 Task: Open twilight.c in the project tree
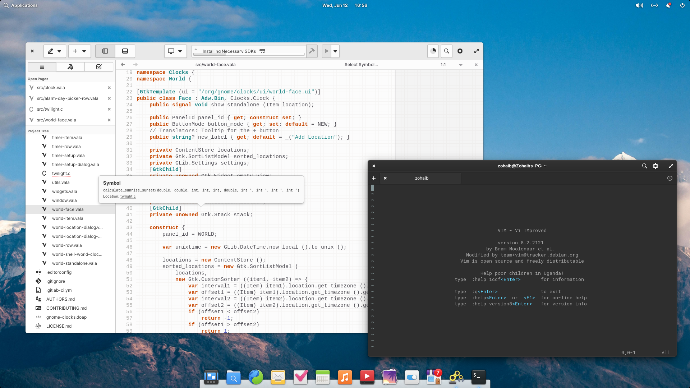click(70, 173)
